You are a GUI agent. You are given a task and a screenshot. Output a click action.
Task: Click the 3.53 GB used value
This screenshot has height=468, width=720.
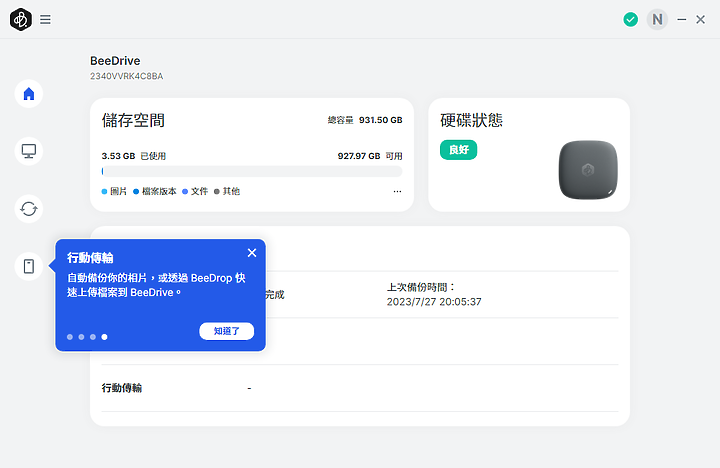click(x=118, y=156)
